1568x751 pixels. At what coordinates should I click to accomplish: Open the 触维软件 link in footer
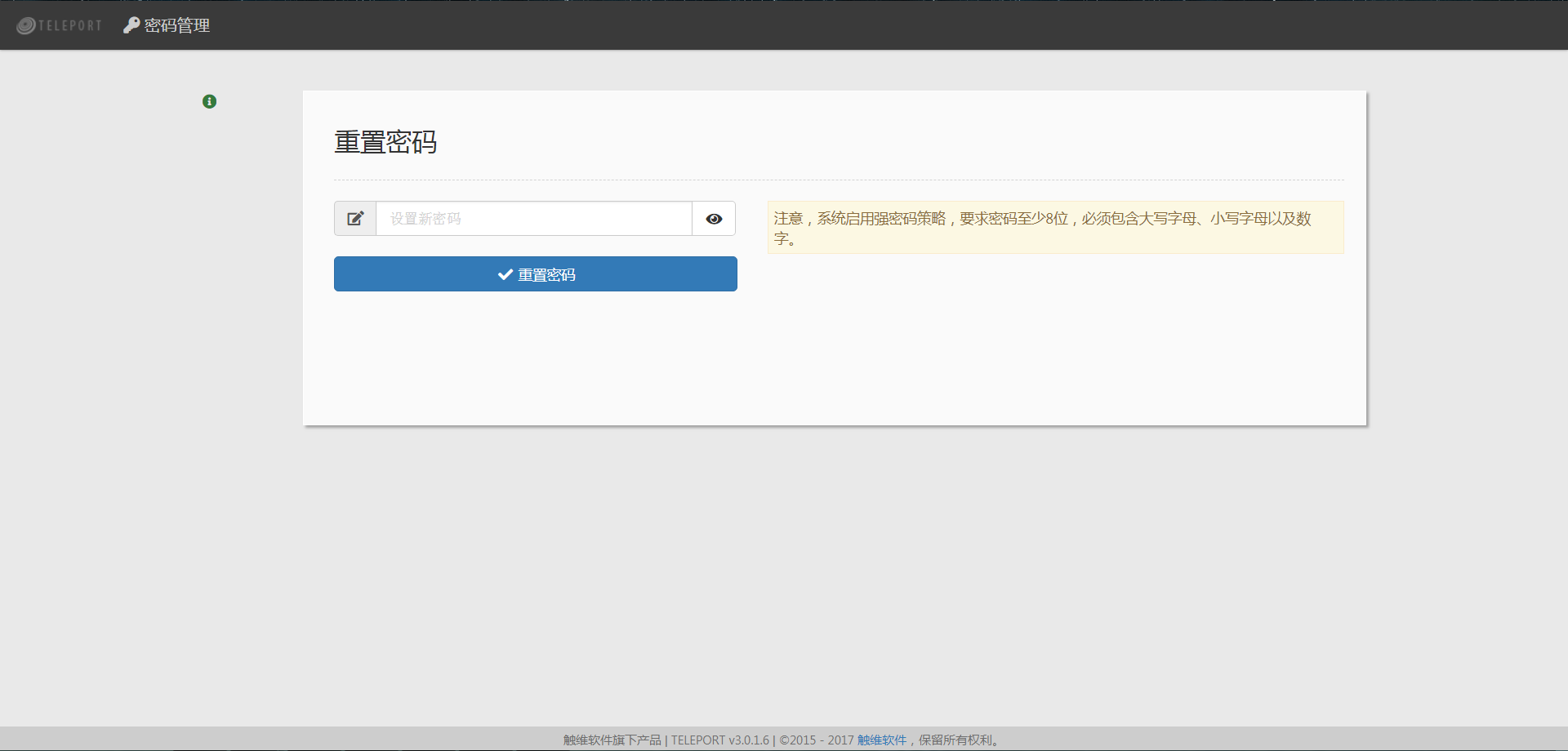(882, 740)
